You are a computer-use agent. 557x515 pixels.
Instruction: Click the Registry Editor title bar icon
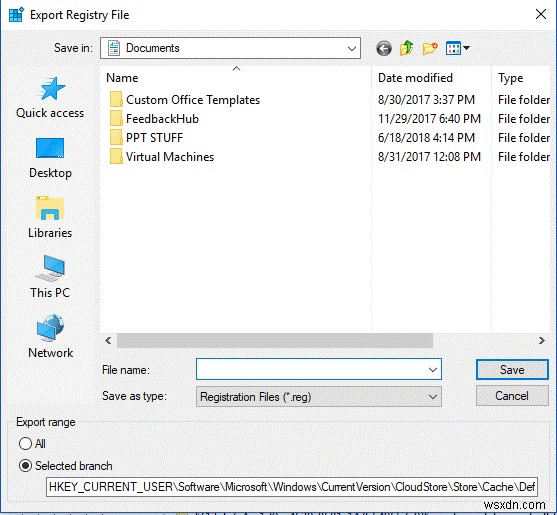(x=16, y=15)
